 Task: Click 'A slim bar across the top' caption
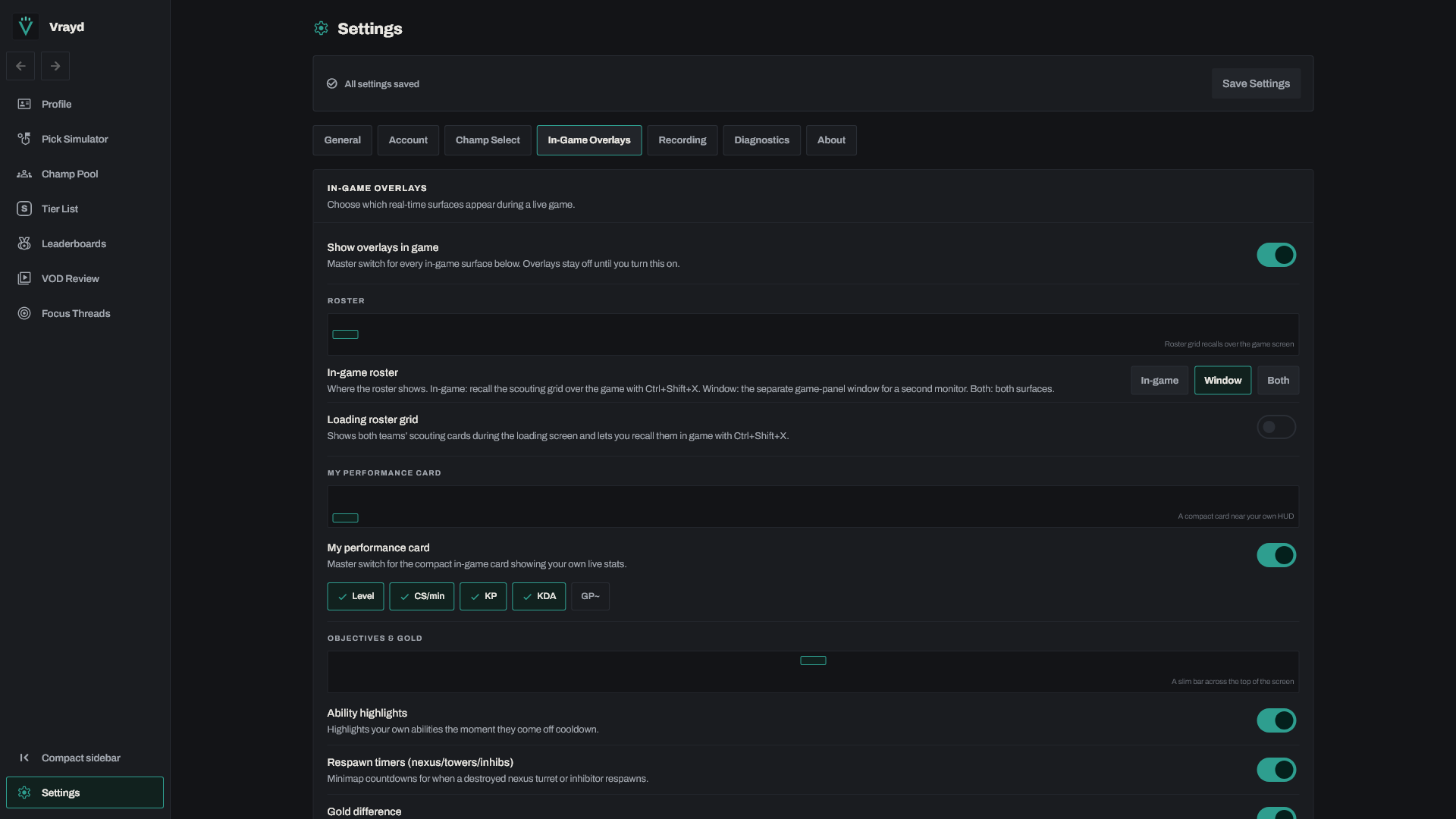(x=1232, y=682)
